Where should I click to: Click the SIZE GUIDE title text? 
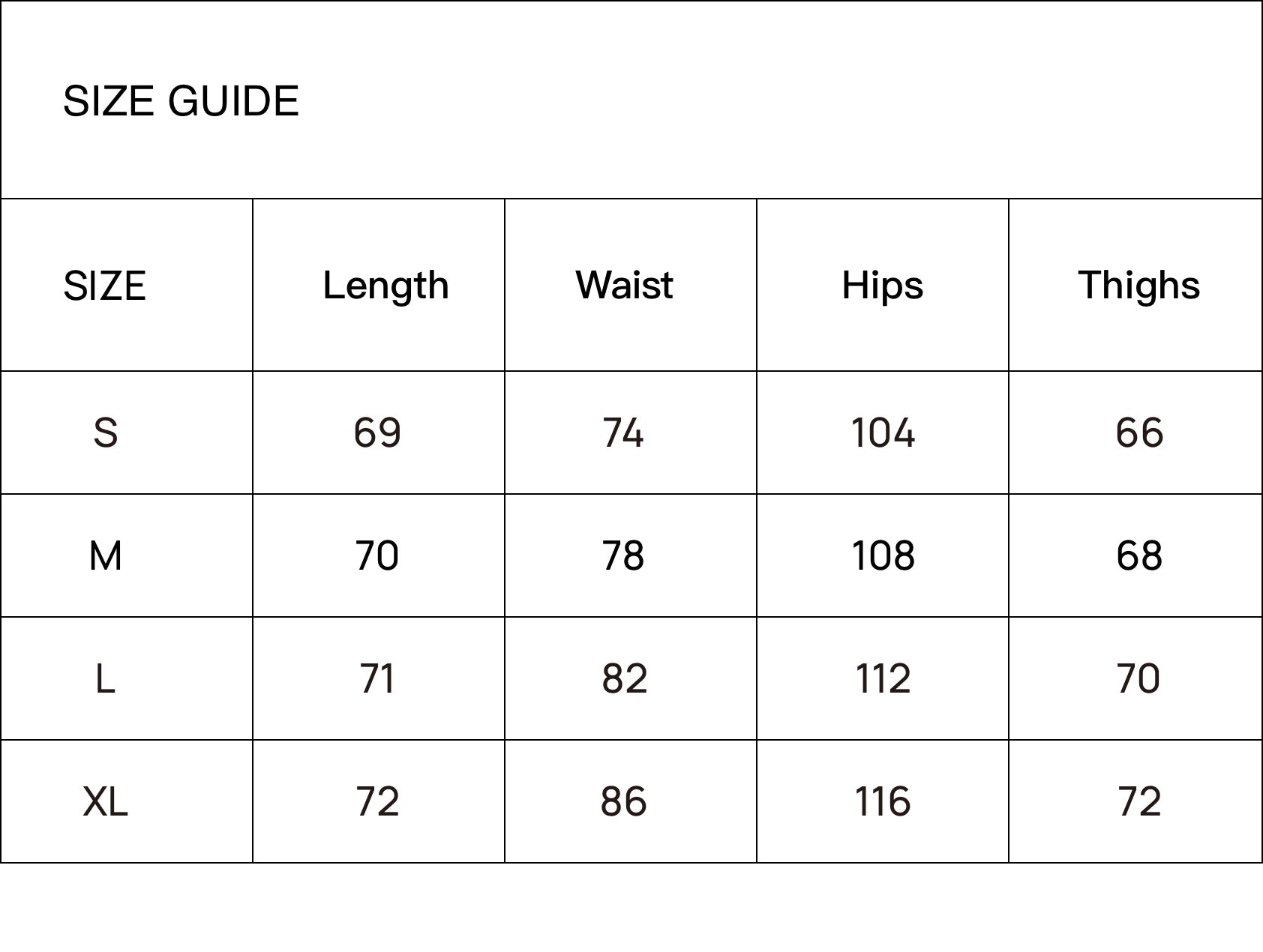[x=181, y=101]
